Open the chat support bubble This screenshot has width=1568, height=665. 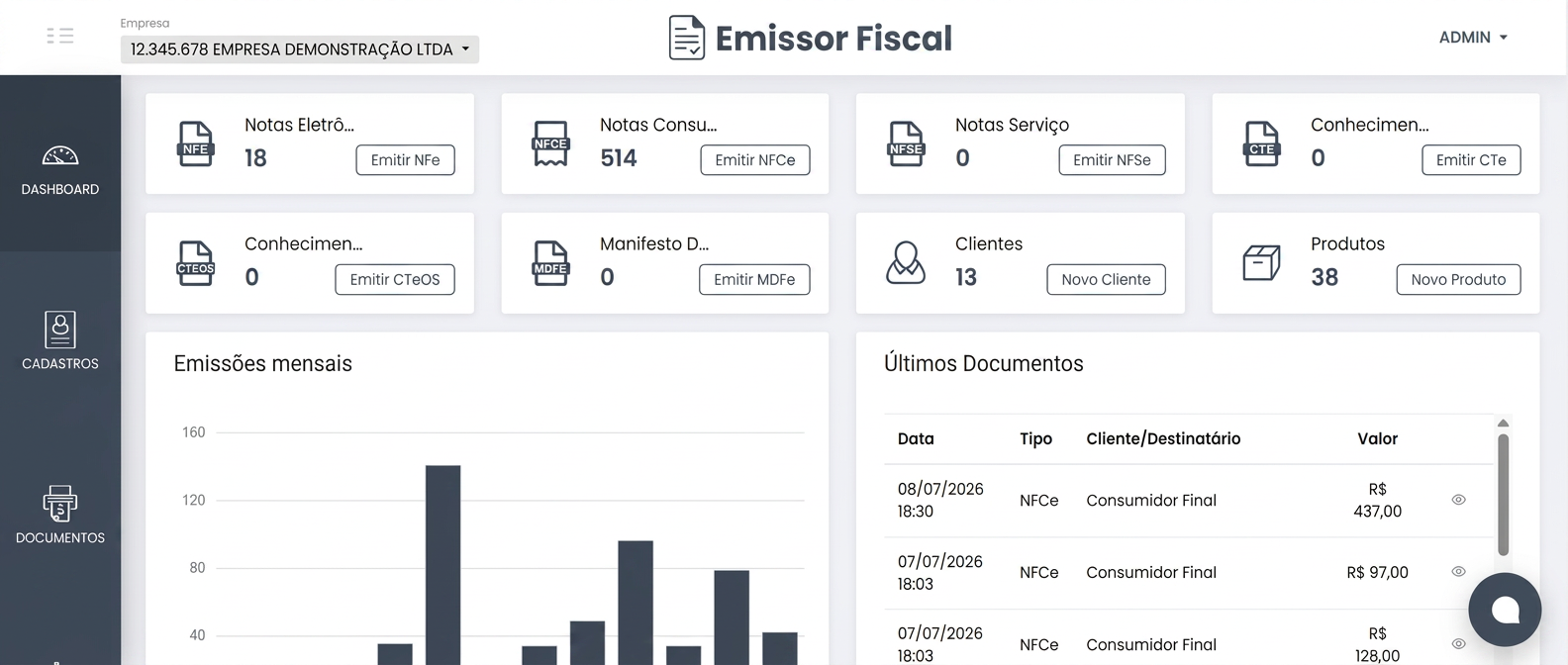tap(1505, 610)
